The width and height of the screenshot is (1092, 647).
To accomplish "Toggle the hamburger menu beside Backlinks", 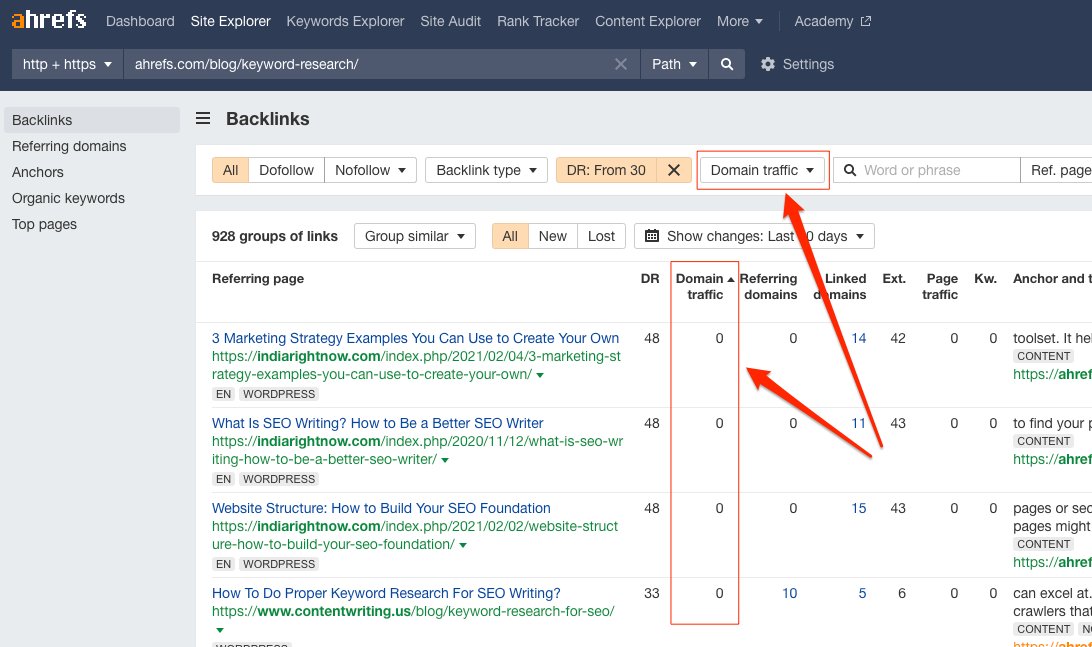I will [203, 118].
